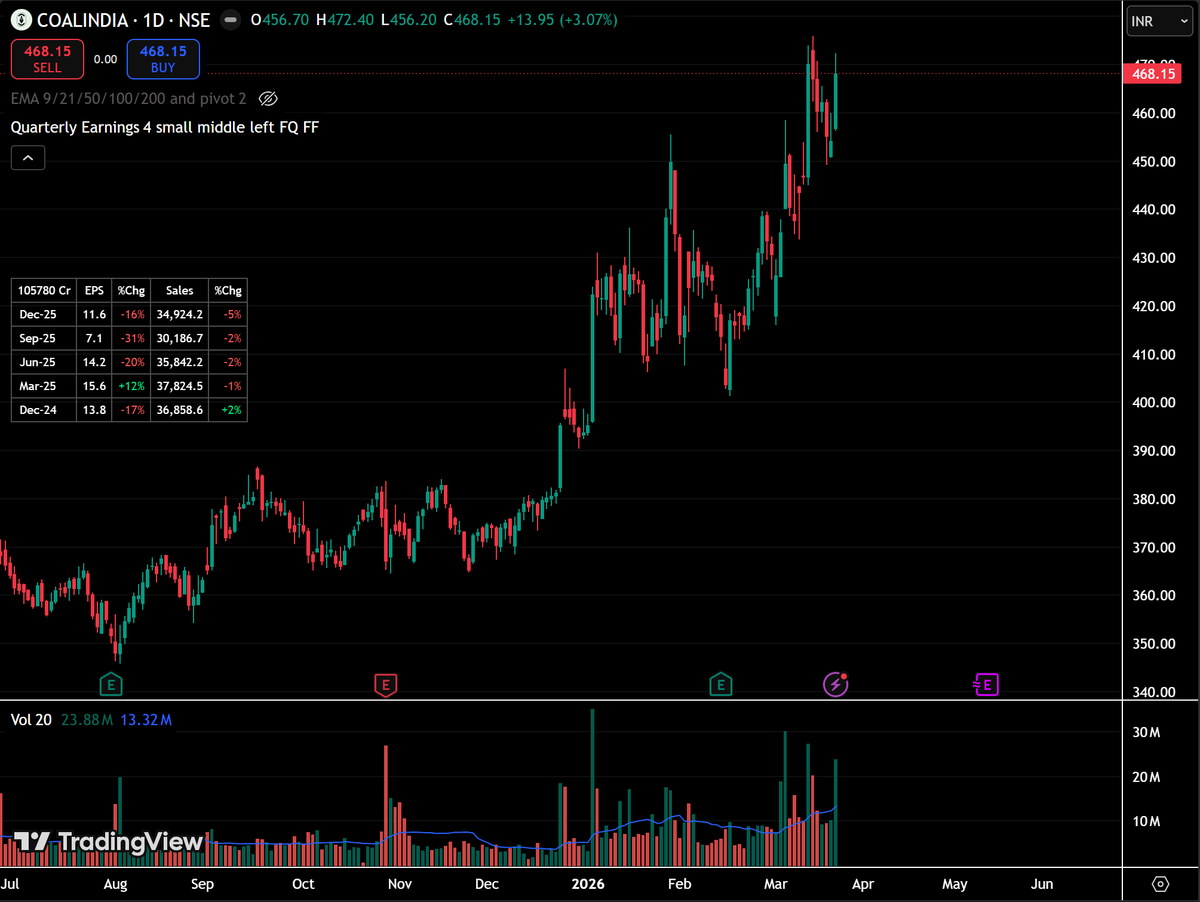Select the Quarterly Earnings indicator label

tap(165, 127)
